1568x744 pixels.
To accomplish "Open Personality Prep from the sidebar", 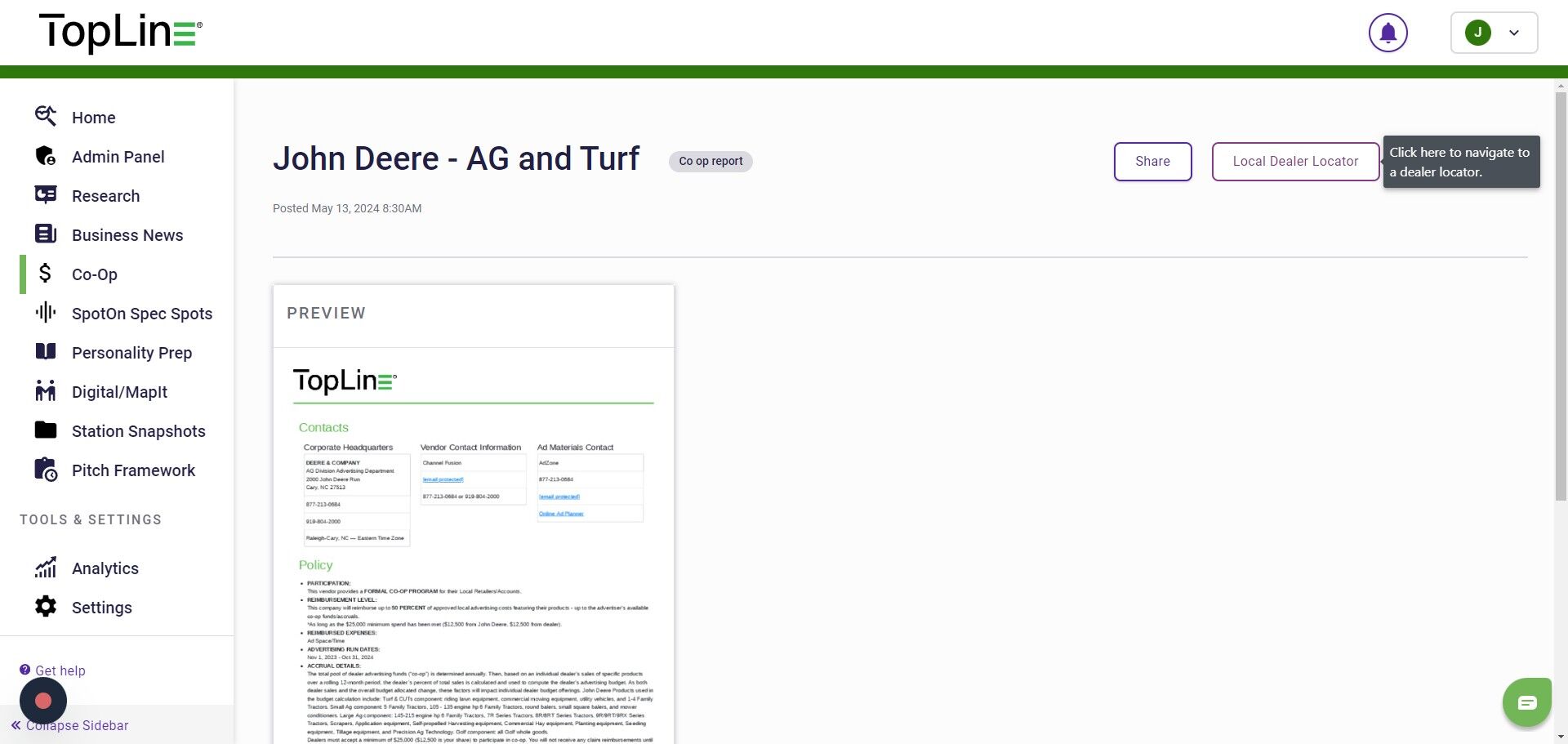I will [x=131, y=353].
